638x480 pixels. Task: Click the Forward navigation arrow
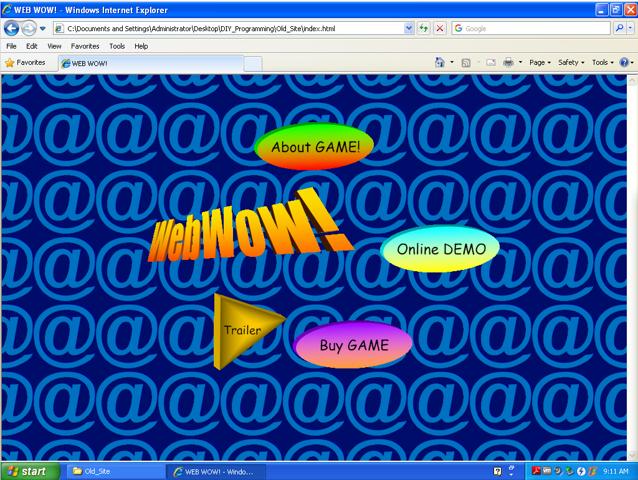tap(29, 28)
